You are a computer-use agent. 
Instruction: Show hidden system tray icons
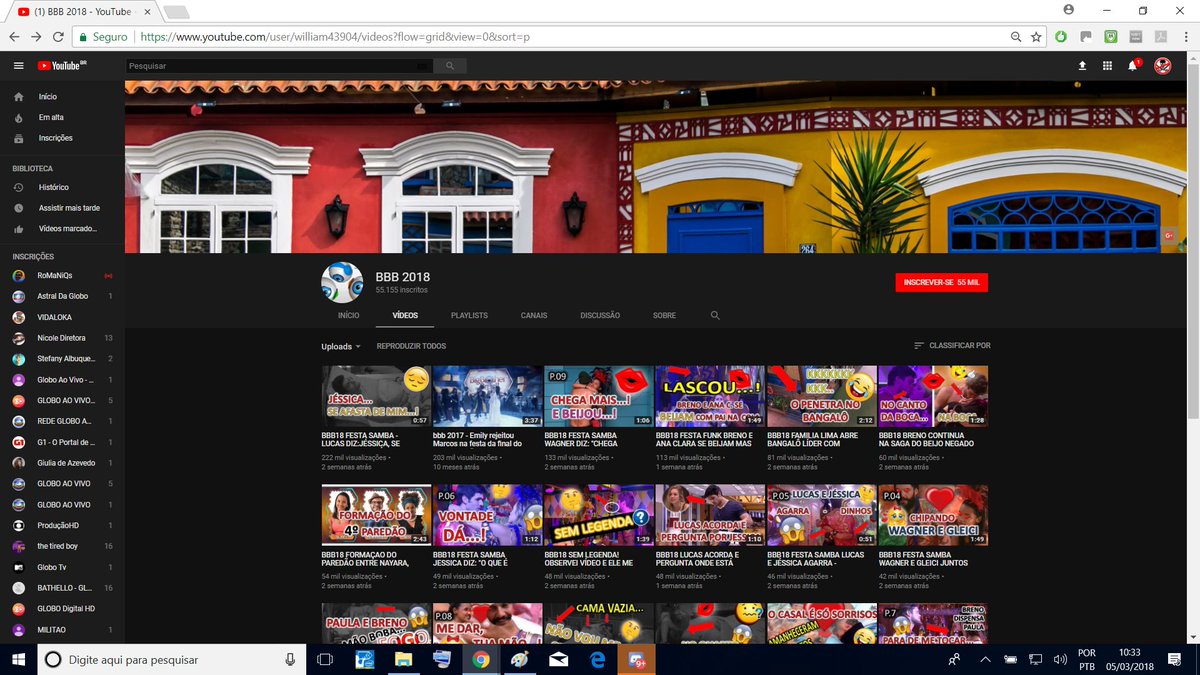pyautogui.click(x=986, y=659)
